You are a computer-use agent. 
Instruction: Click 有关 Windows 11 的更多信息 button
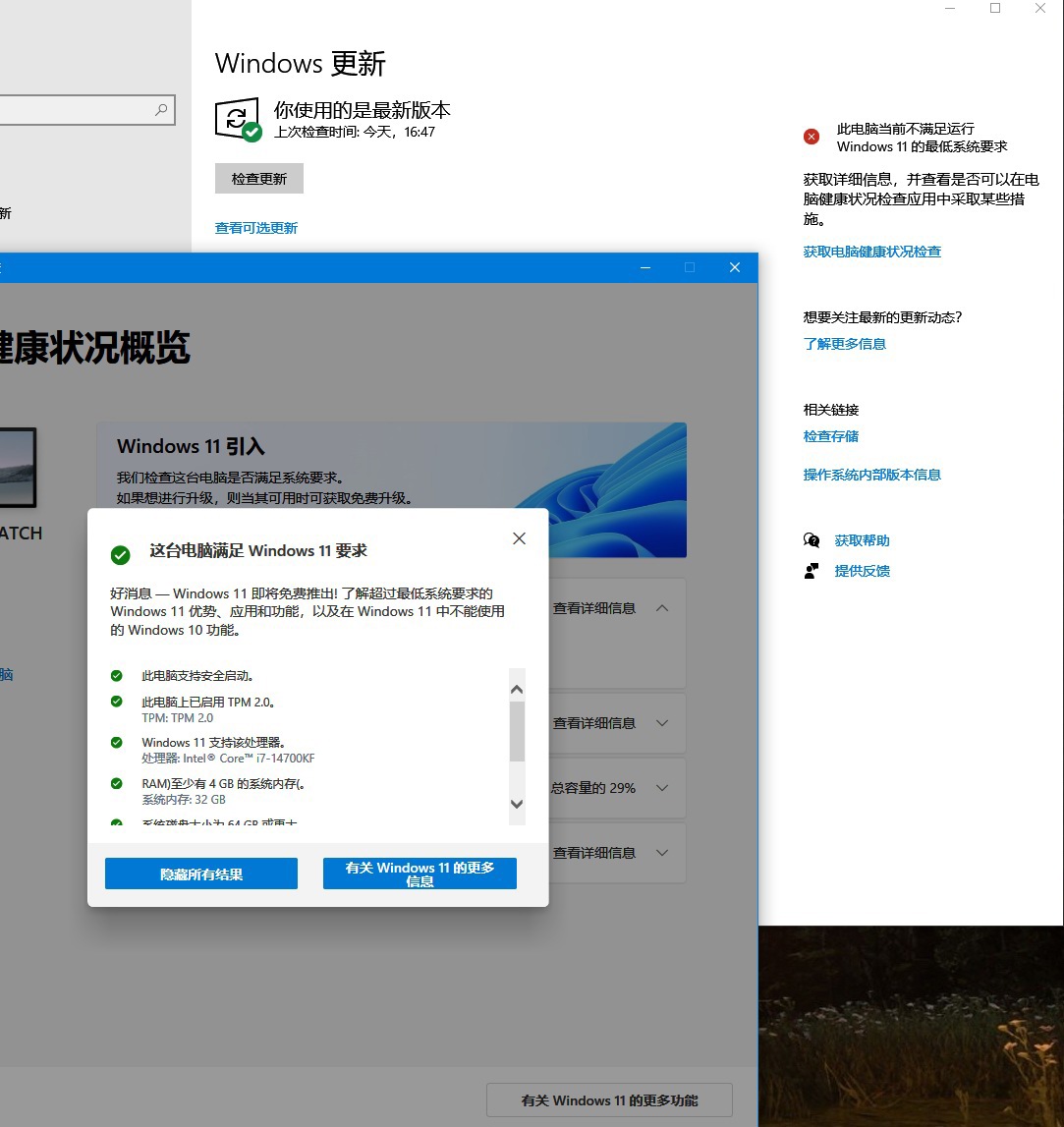point(420,873)
